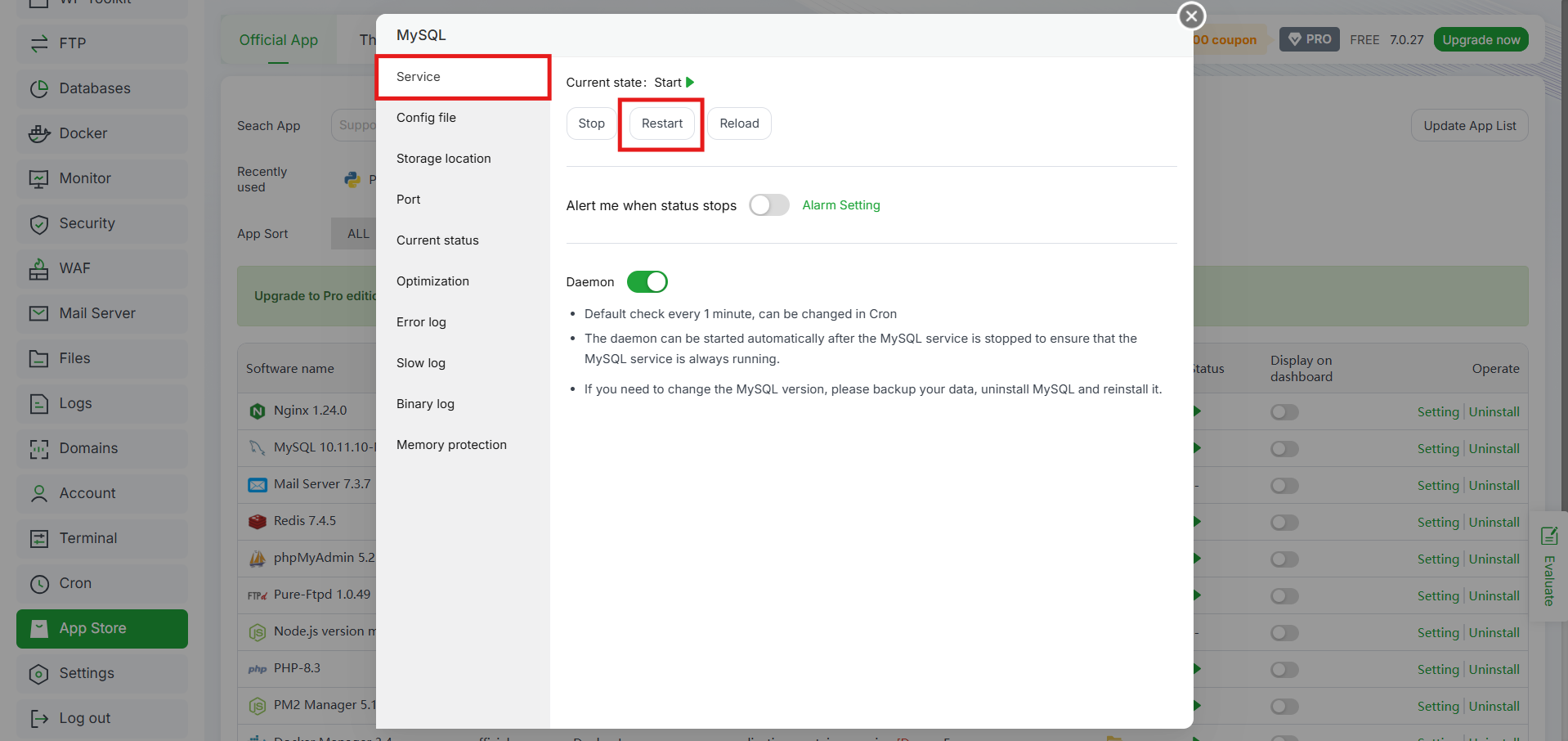Image resolution: width=1568 pixels, height=741 pixels.
Task: Reload the MySQL service
Action: 739,123
